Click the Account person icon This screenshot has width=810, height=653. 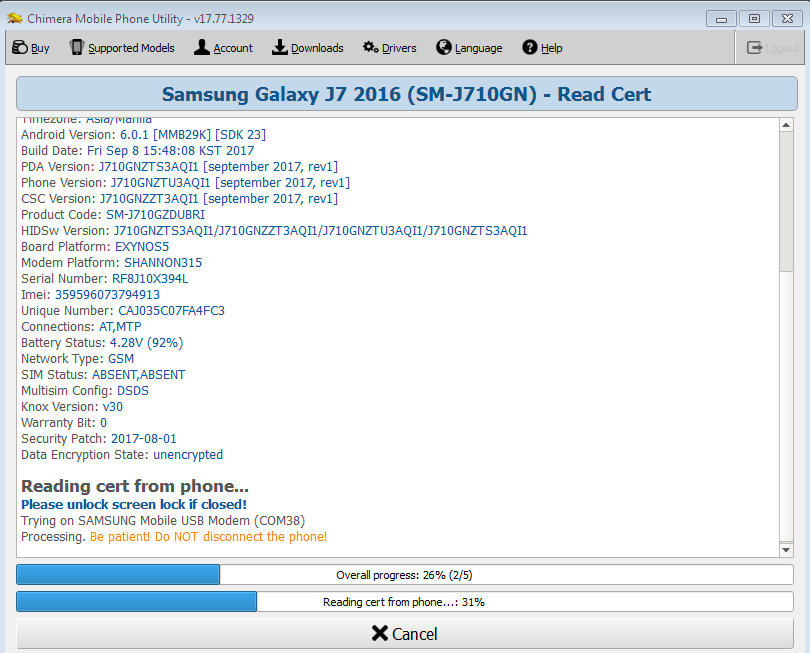click(x=201, y=48)
